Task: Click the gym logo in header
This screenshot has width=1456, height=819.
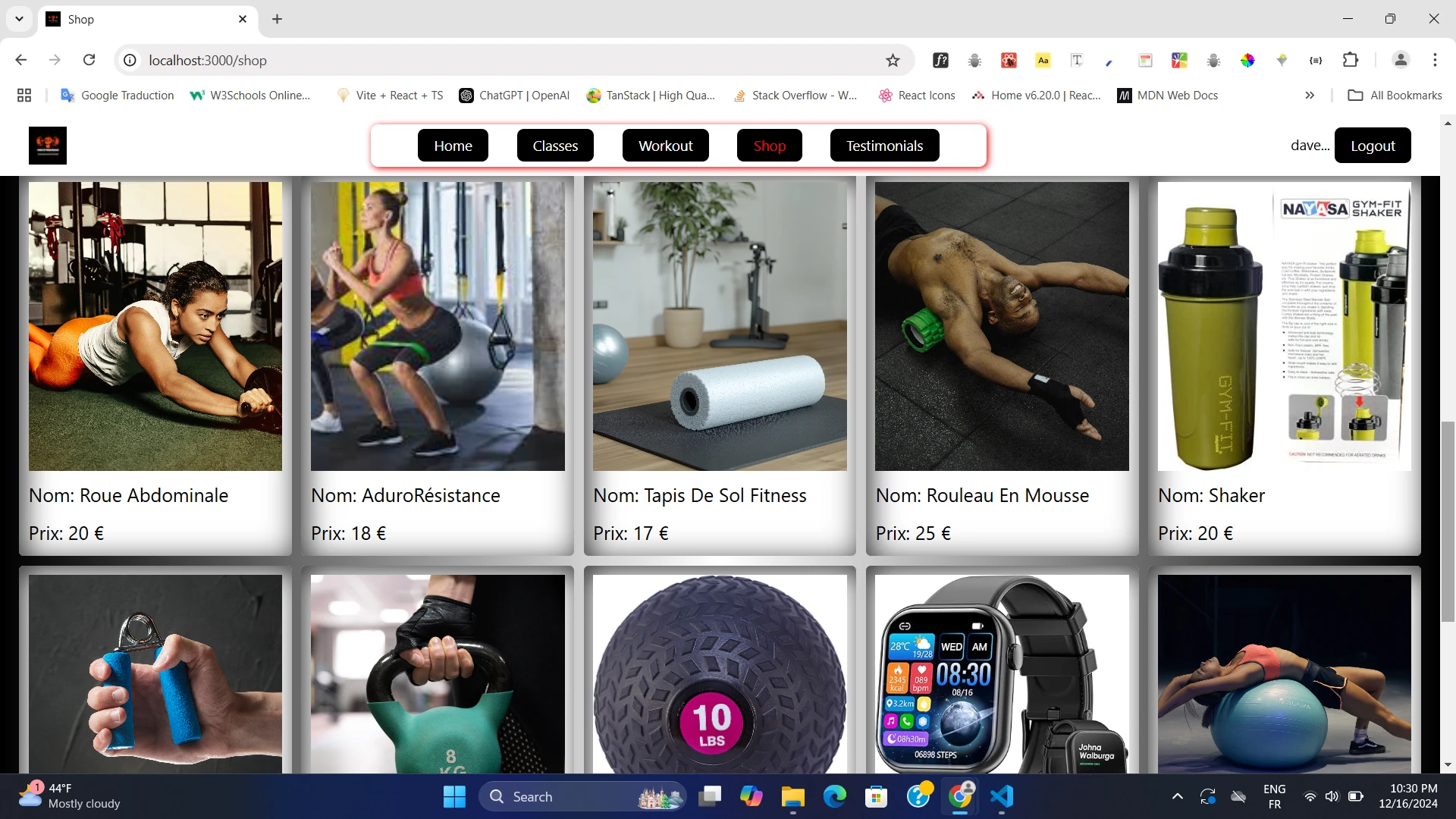Action: coord(47,146)
